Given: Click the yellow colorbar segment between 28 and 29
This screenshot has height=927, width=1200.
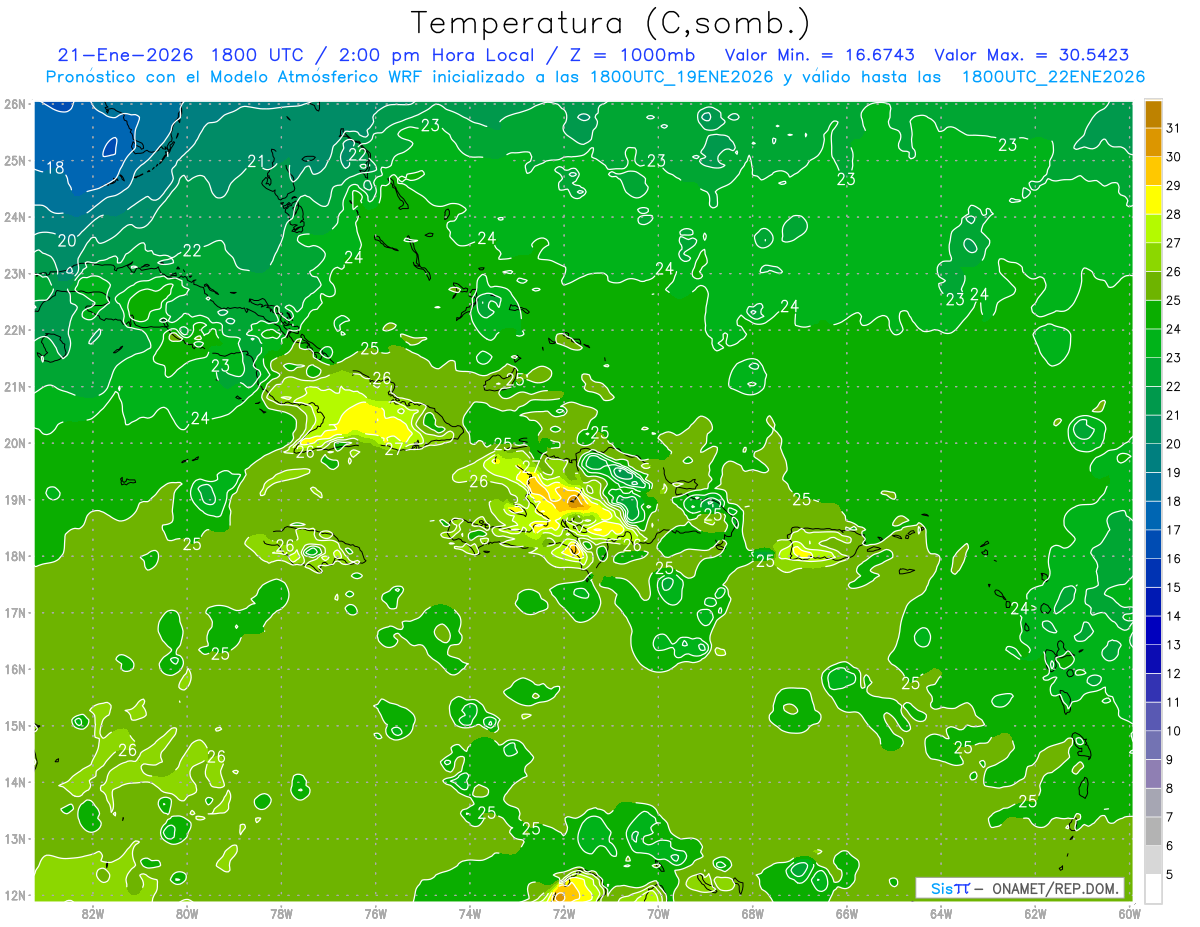Looking at the screenshot, I should [1153, 200].
